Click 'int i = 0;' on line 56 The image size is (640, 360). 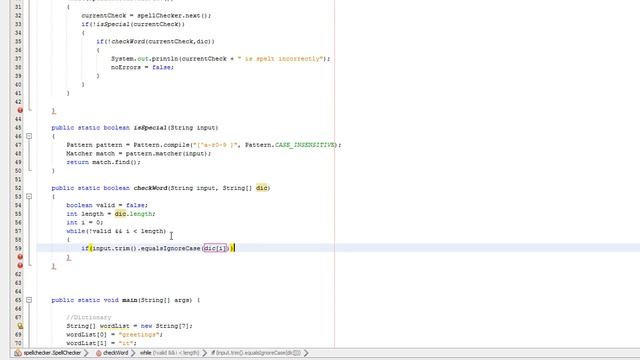point(85,222)
